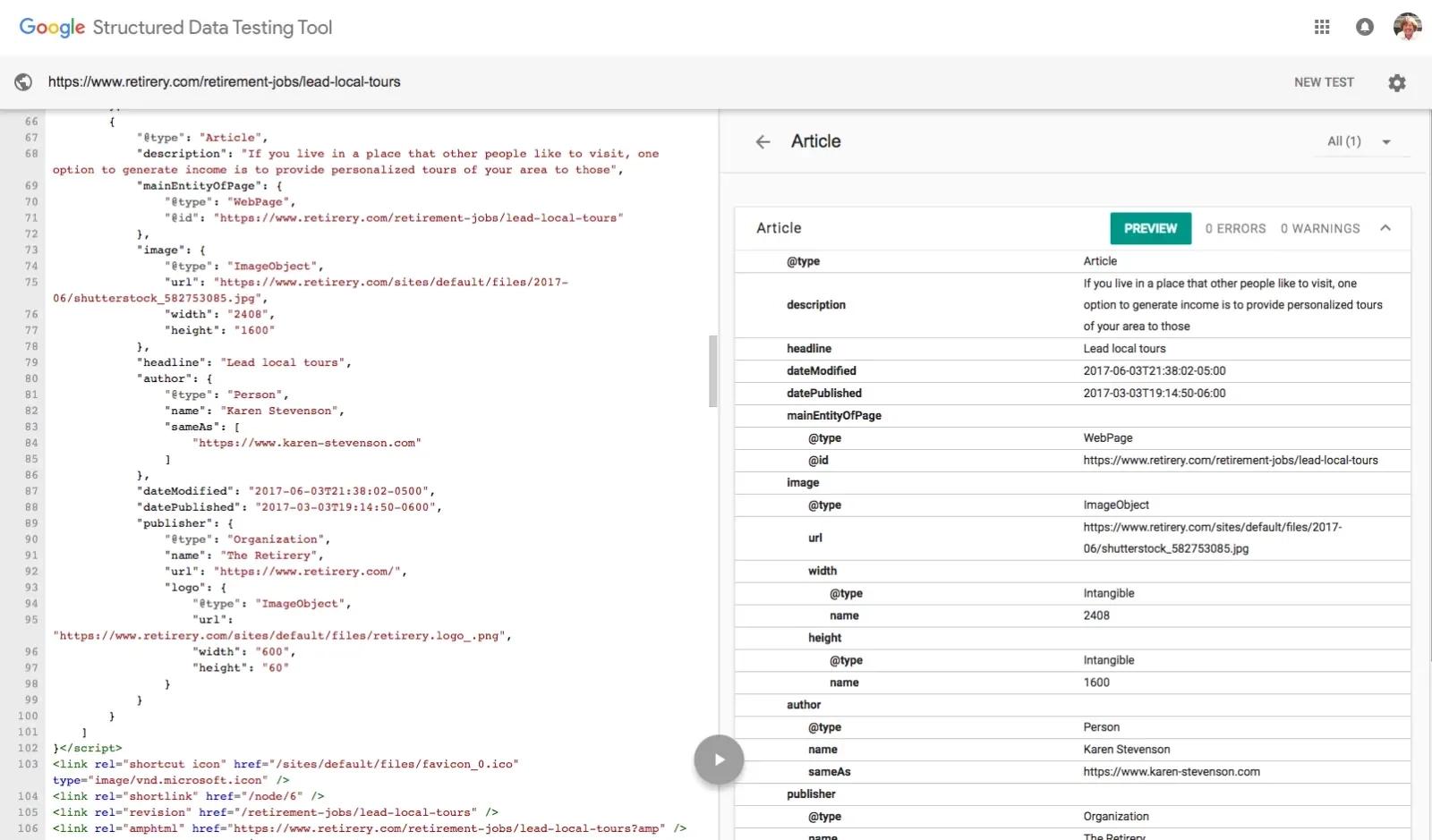Click the datePublished row in results

(1072, 394)
